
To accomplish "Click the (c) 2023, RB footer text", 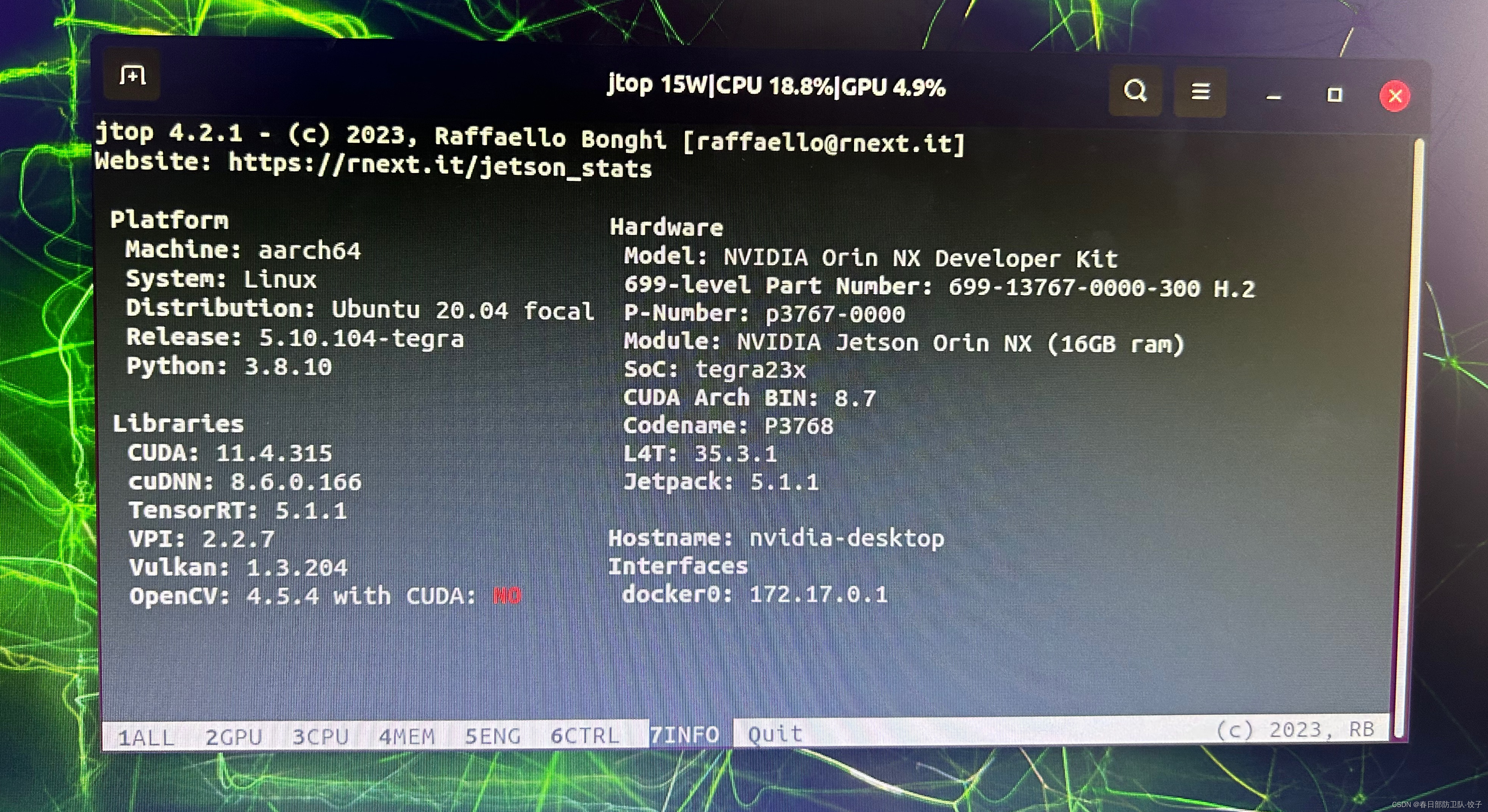I will [x=1296, y=730].
